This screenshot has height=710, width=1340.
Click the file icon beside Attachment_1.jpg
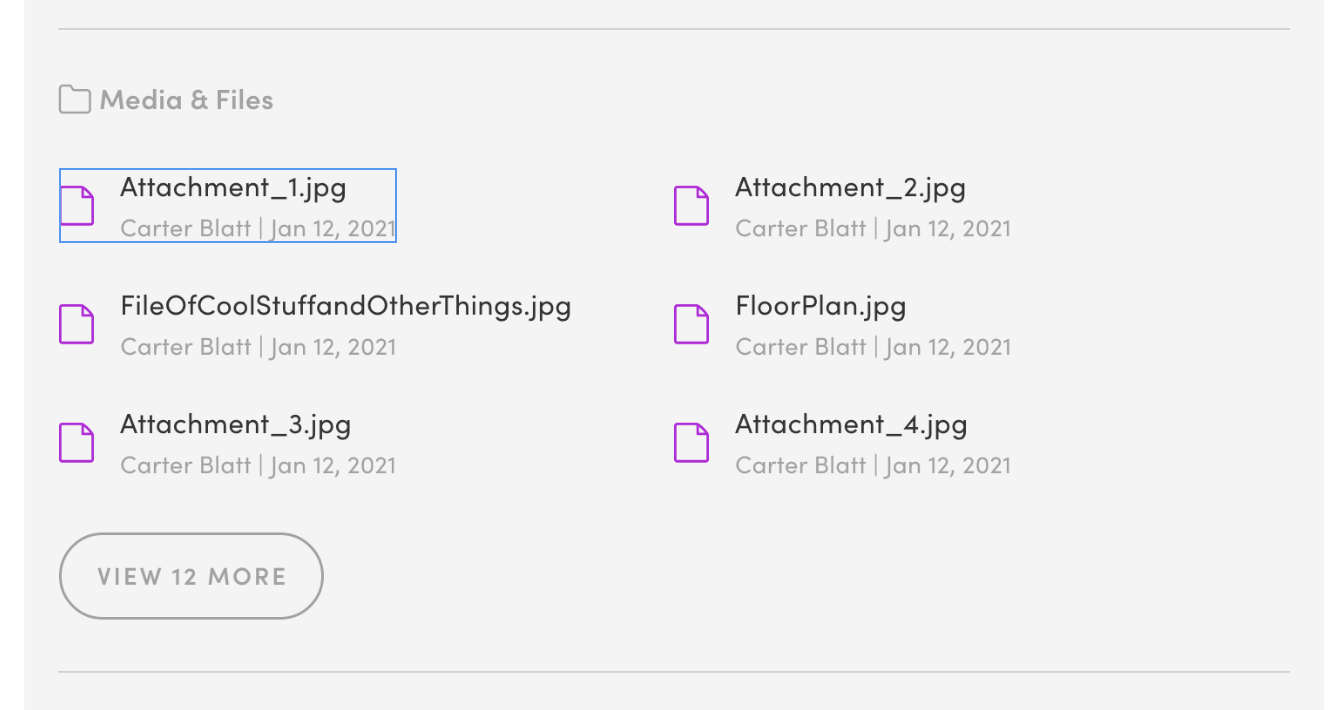point(77,206)
